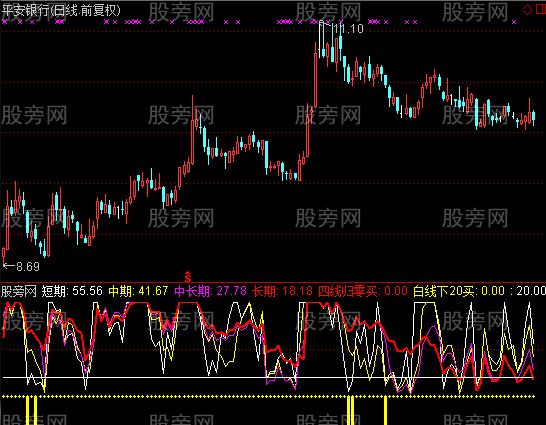Click the 8.69 low price label
This screenshot has height=425, width=546.
pos(28,267)
